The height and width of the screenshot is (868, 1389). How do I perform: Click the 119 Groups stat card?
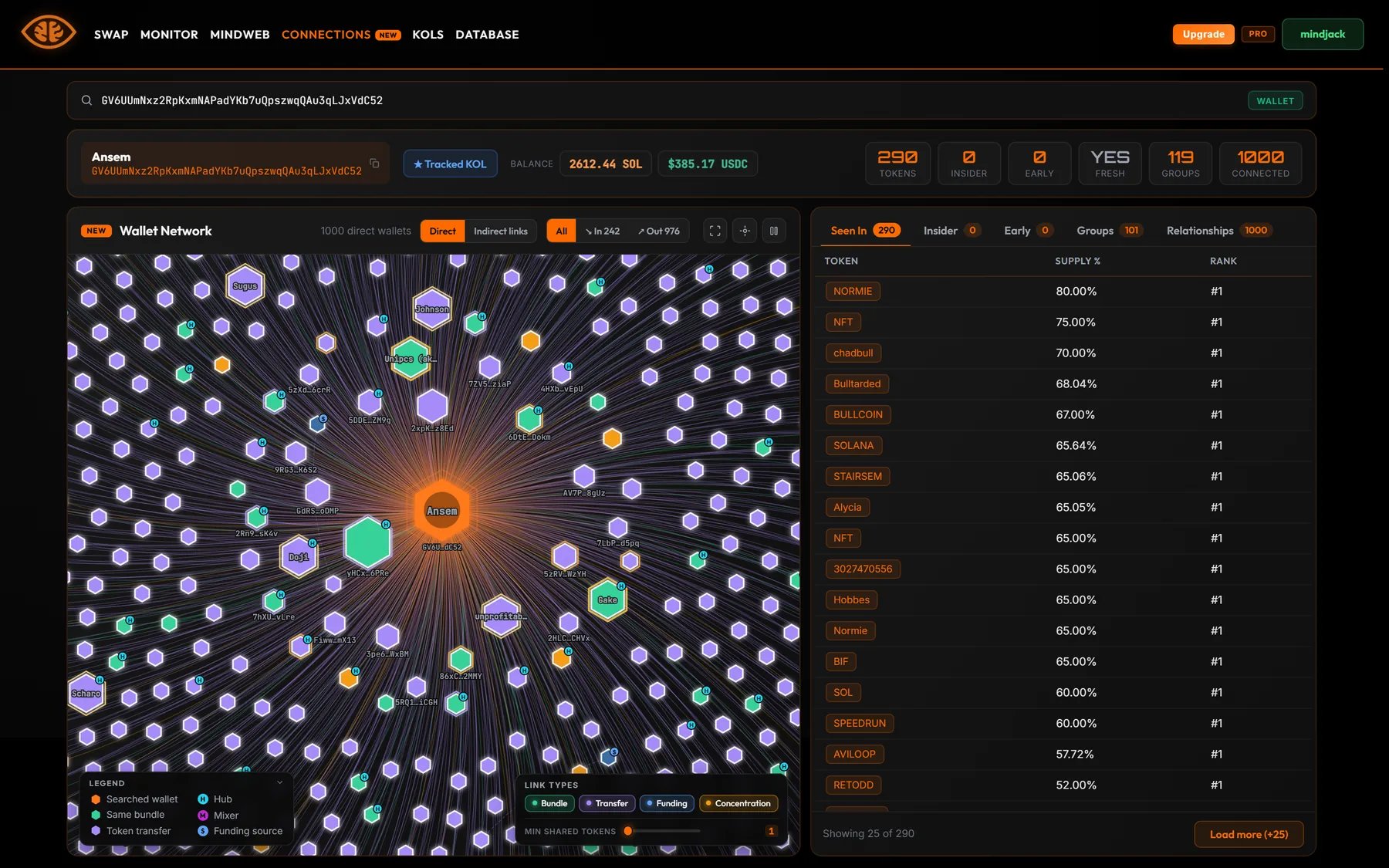[x=1180, y=163]
